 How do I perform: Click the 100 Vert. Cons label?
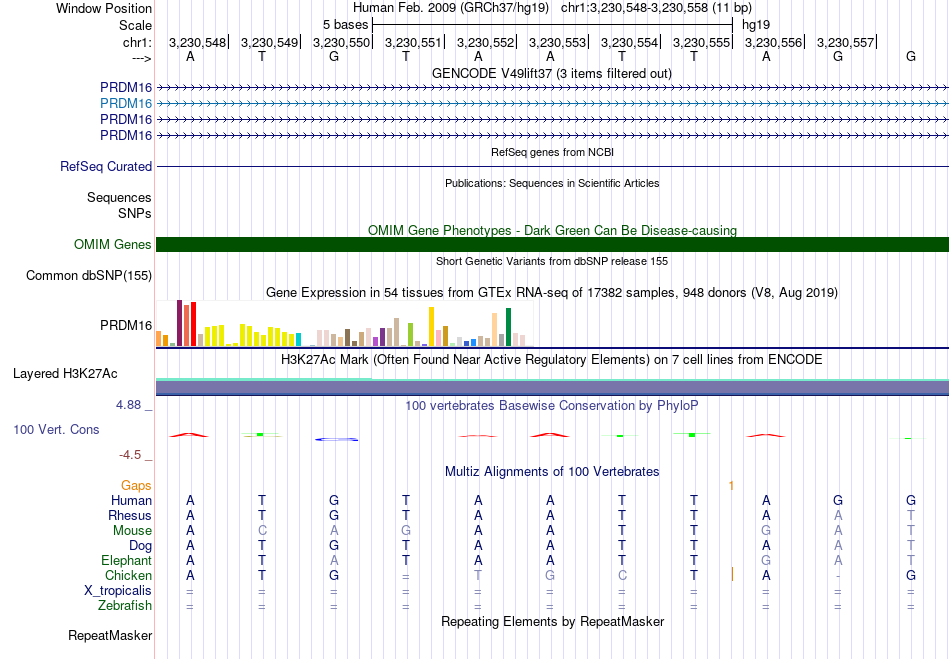56,429
